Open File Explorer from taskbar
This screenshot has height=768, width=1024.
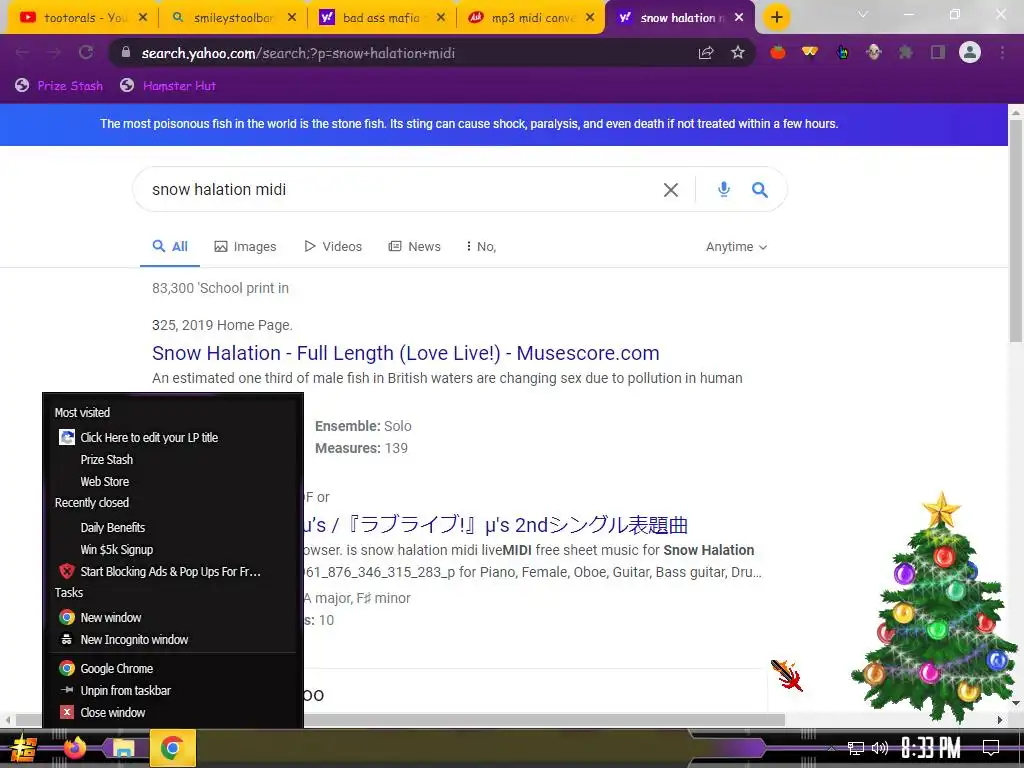point(122,748)
